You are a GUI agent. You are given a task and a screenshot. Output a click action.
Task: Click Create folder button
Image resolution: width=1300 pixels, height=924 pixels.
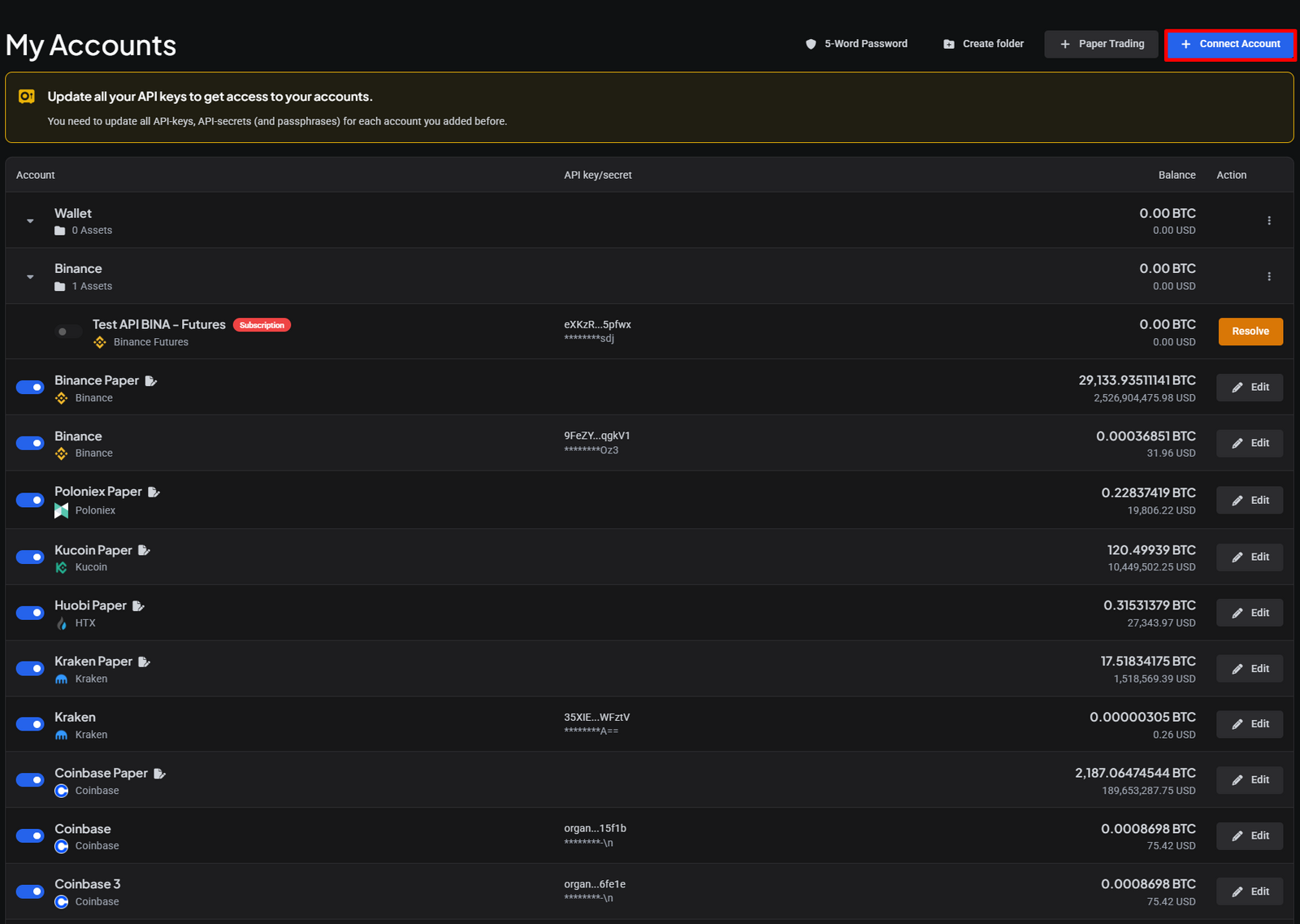tap(983, 44)
